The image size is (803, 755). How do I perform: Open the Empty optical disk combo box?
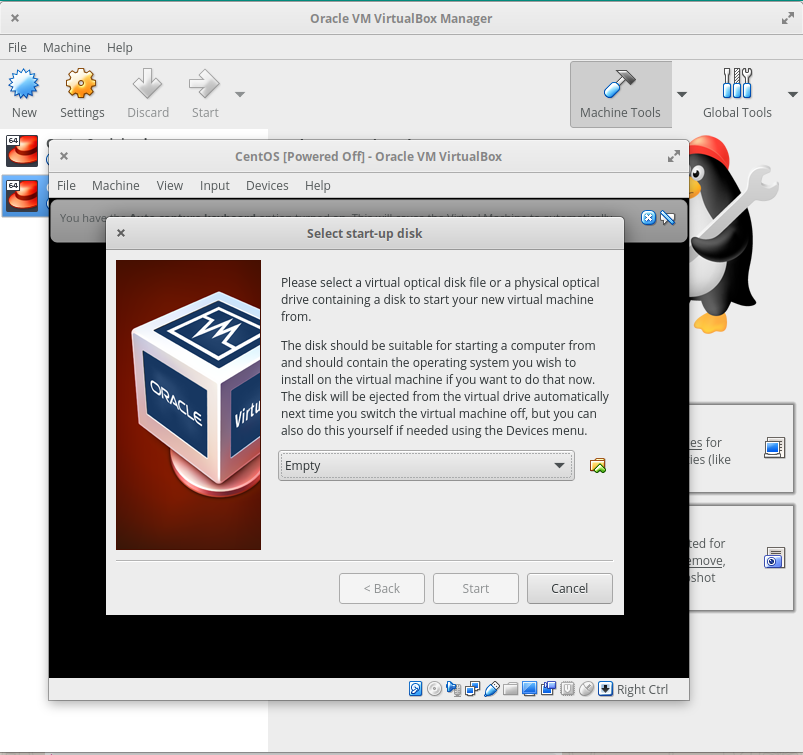[x=426, y=466]
